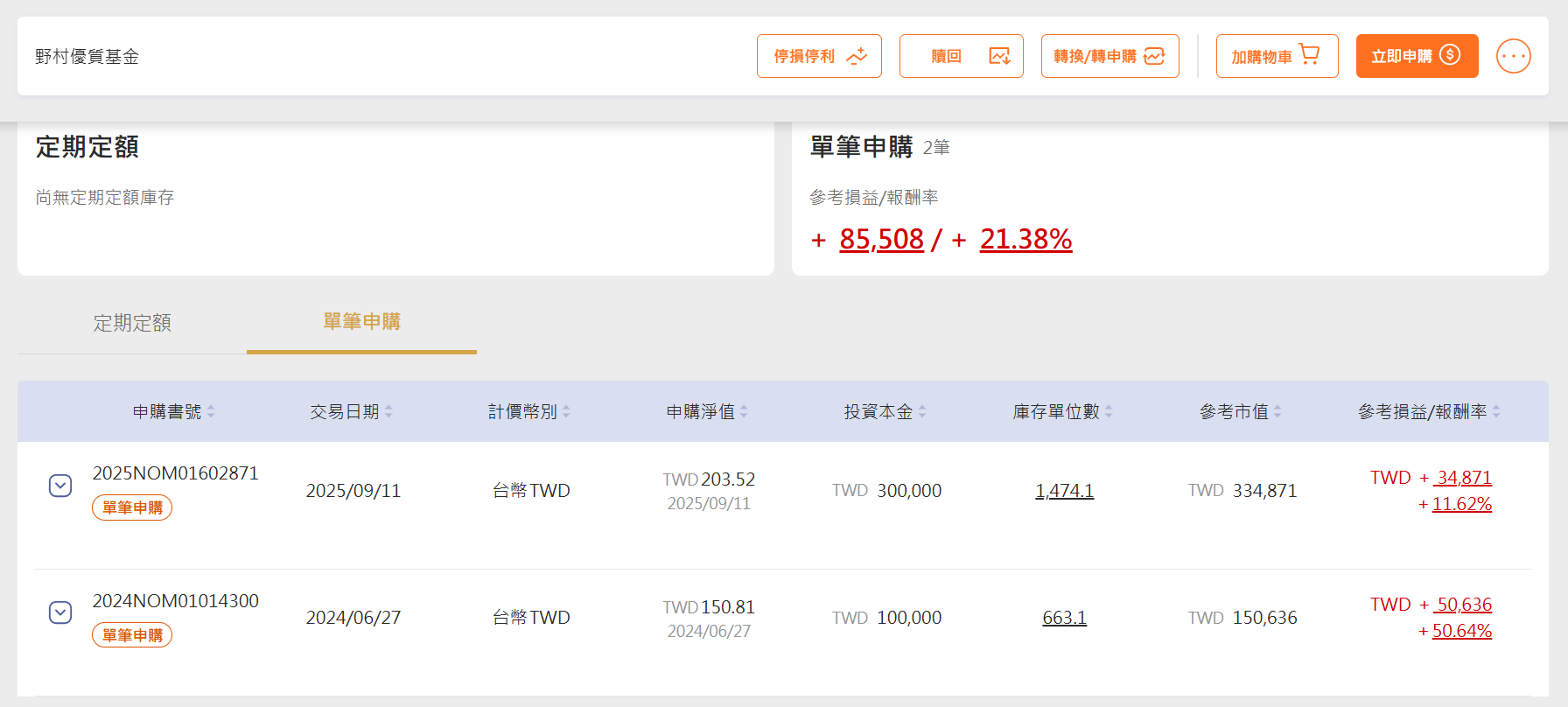
Task: Click the 停損停利 stop-loss chart icon
Action: click(857, 56)
